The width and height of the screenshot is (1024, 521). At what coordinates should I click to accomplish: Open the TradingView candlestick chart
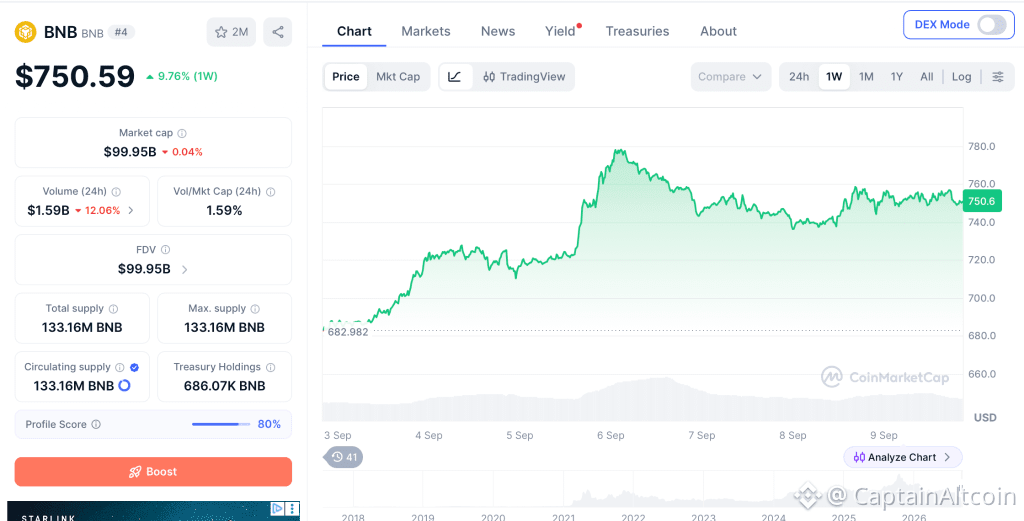pyautogui.click(x=524, y=76)
